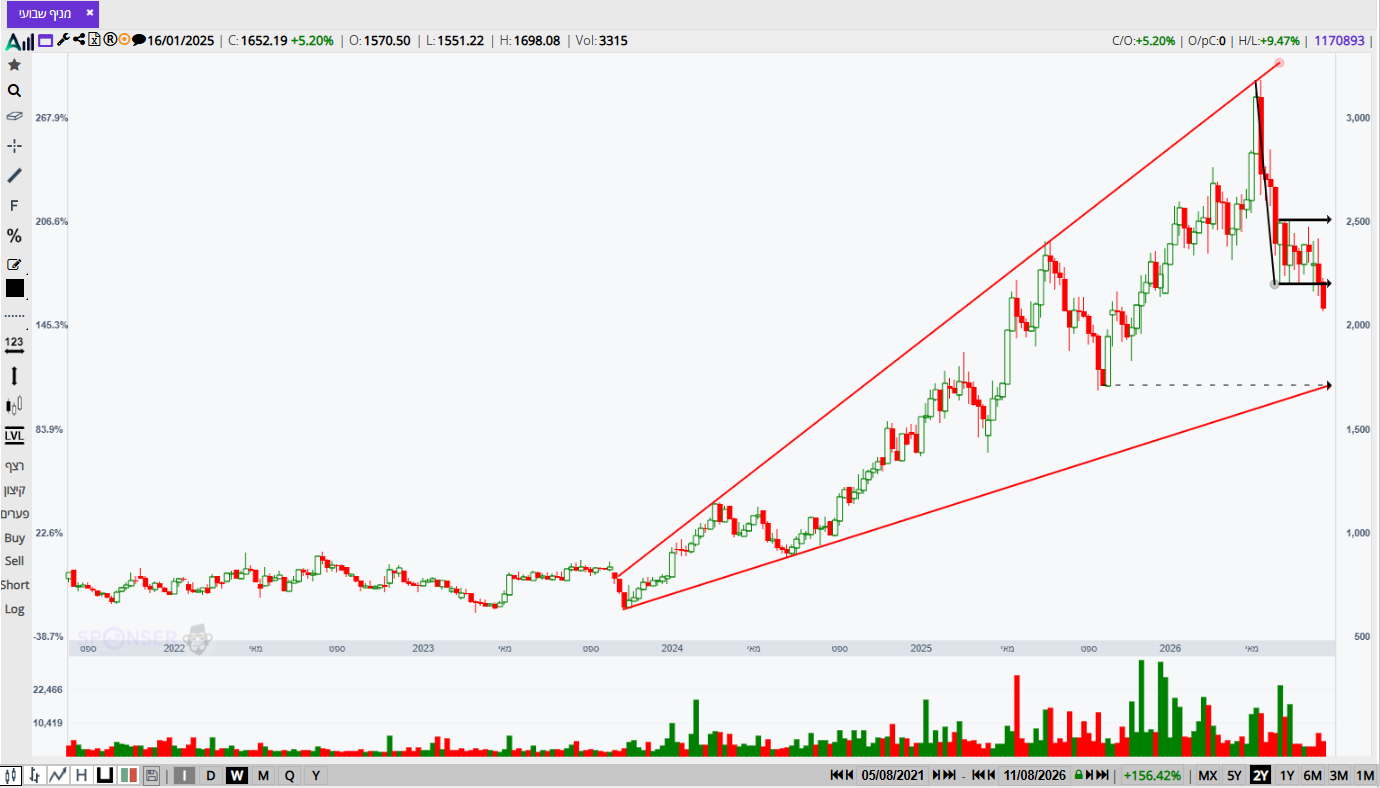Click the 1170893 symbol code

tap(1340, 41)
